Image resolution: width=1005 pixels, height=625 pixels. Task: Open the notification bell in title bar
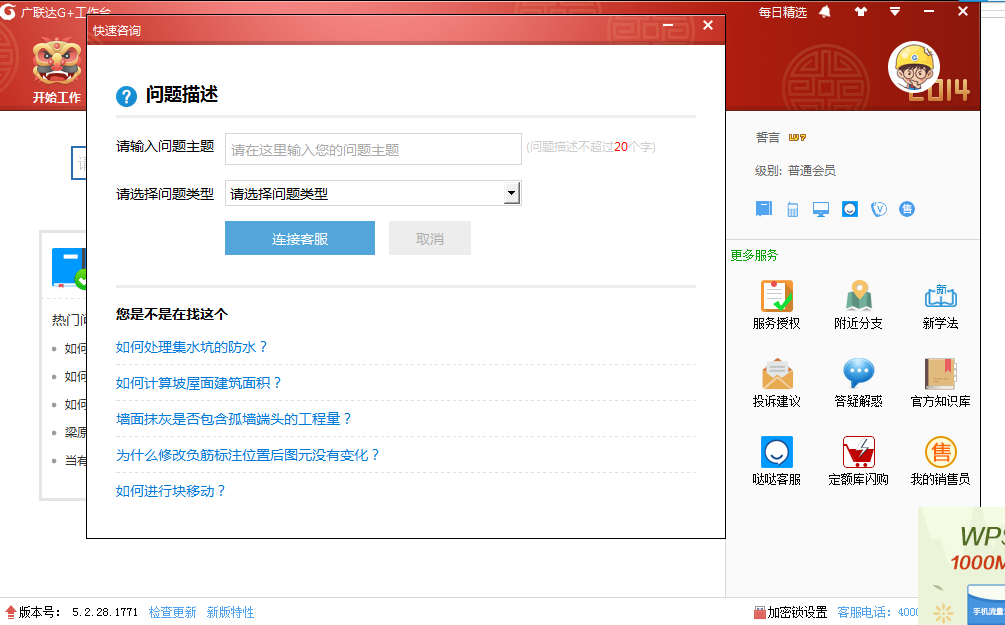click(824, 12)
